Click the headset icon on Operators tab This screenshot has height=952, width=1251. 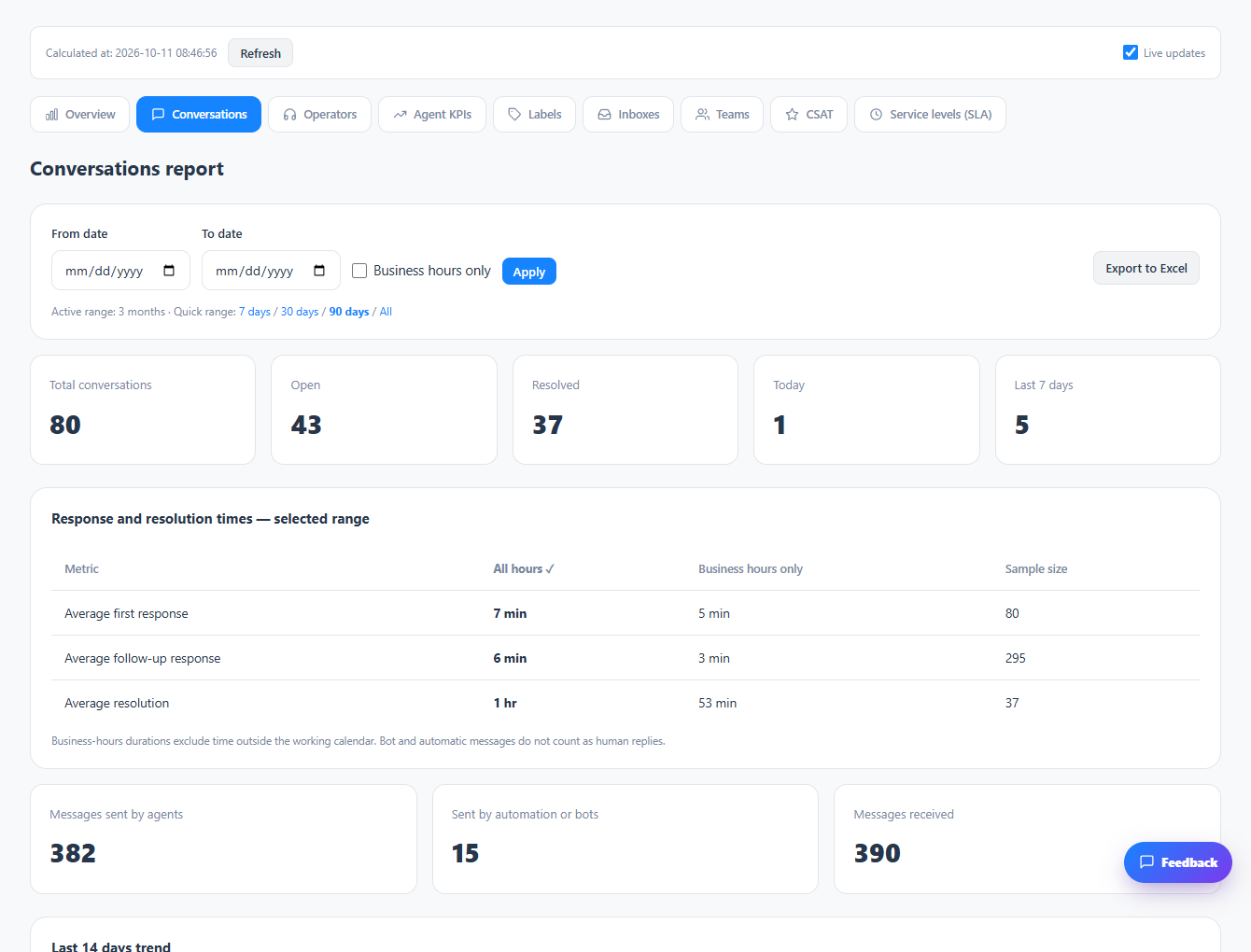pos(290,115)
